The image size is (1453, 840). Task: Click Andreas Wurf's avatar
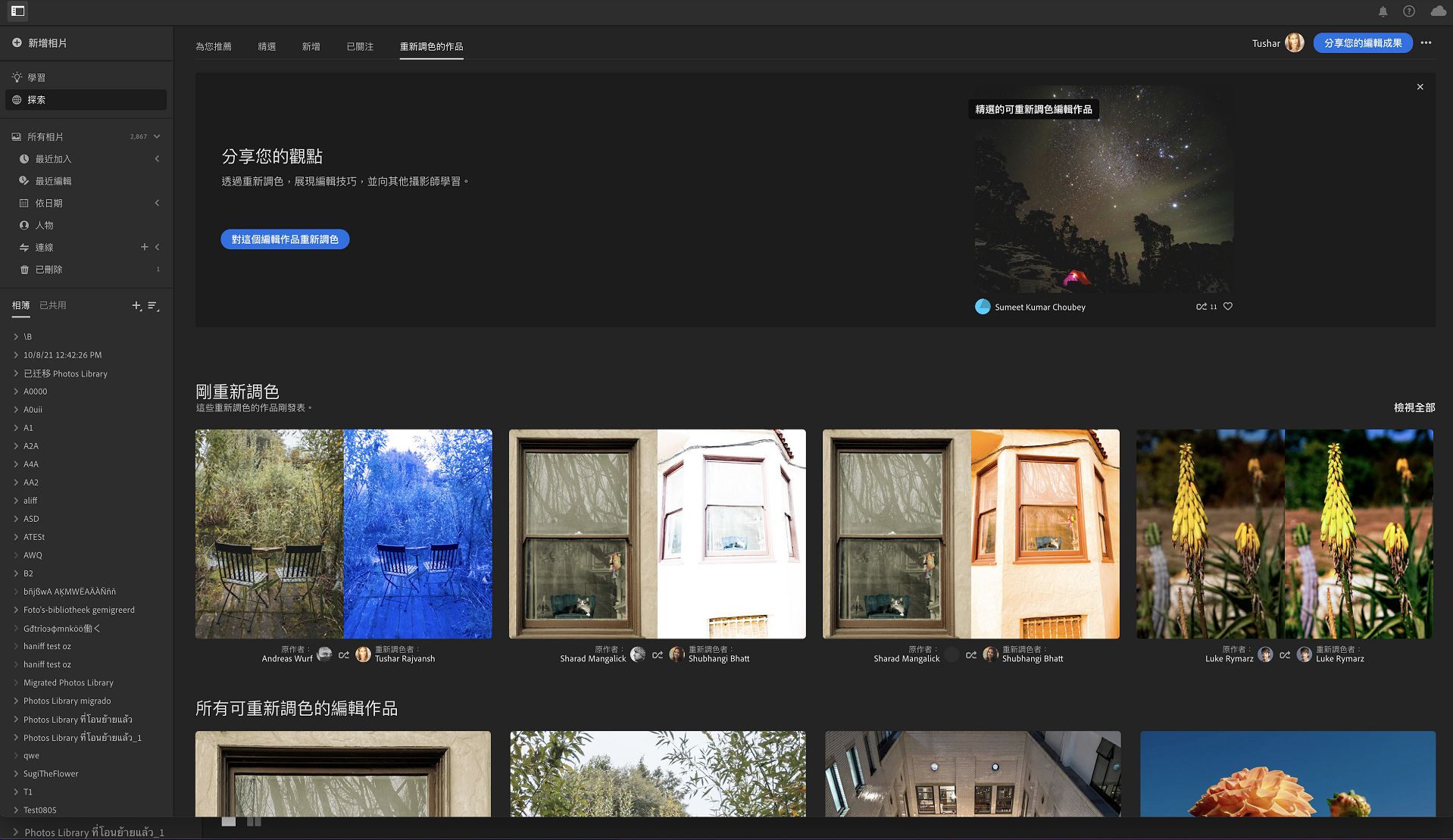(x=324, y=654)
